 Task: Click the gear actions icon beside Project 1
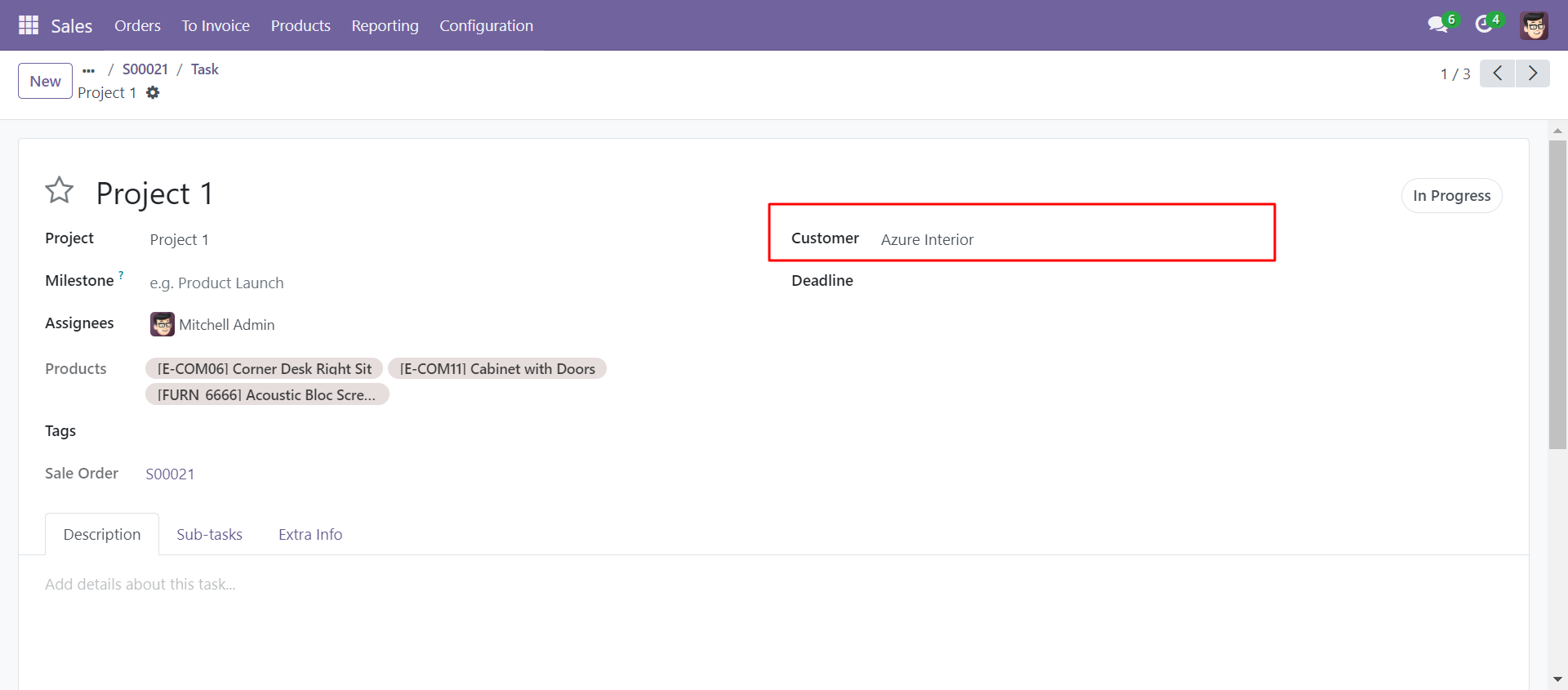point(153,92)
